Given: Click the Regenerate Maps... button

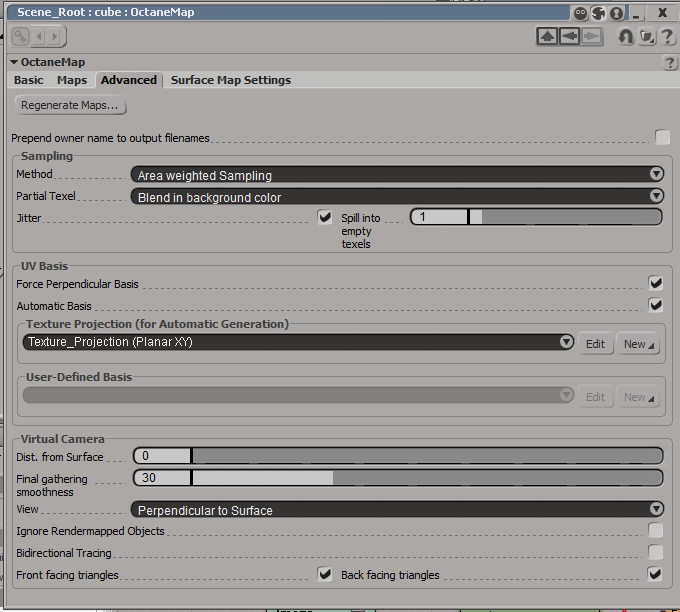Looking at the screenshot, I should coord(70,105).
